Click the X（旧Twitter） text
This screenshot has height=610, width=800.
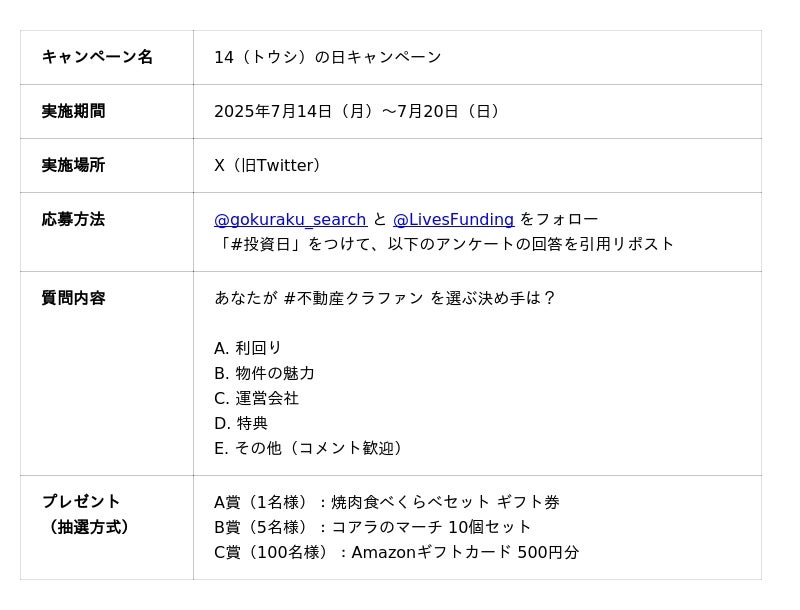click(267, 165)
